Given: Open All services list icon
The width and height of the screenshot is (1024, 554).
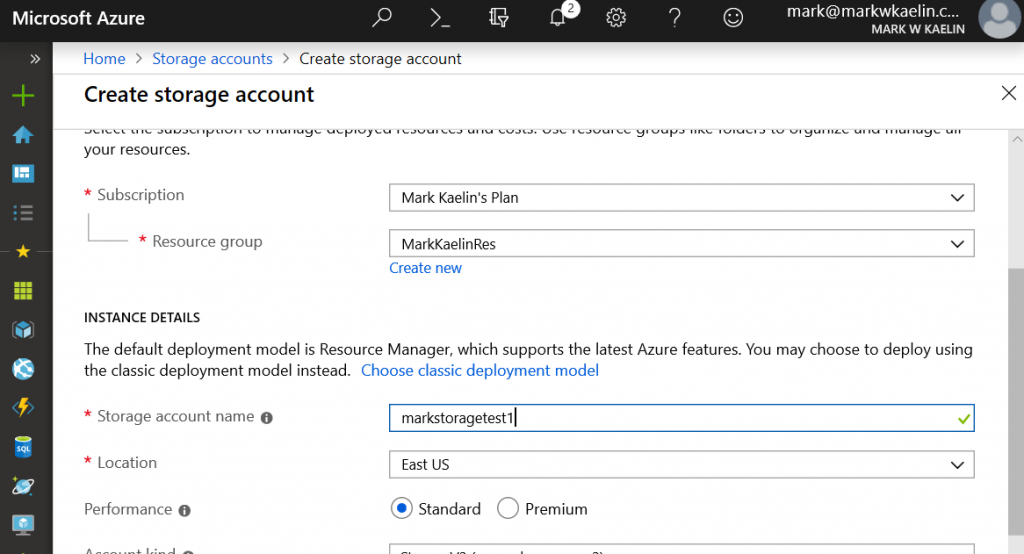Looking at the screenshot, I should (x=23, y=212).
